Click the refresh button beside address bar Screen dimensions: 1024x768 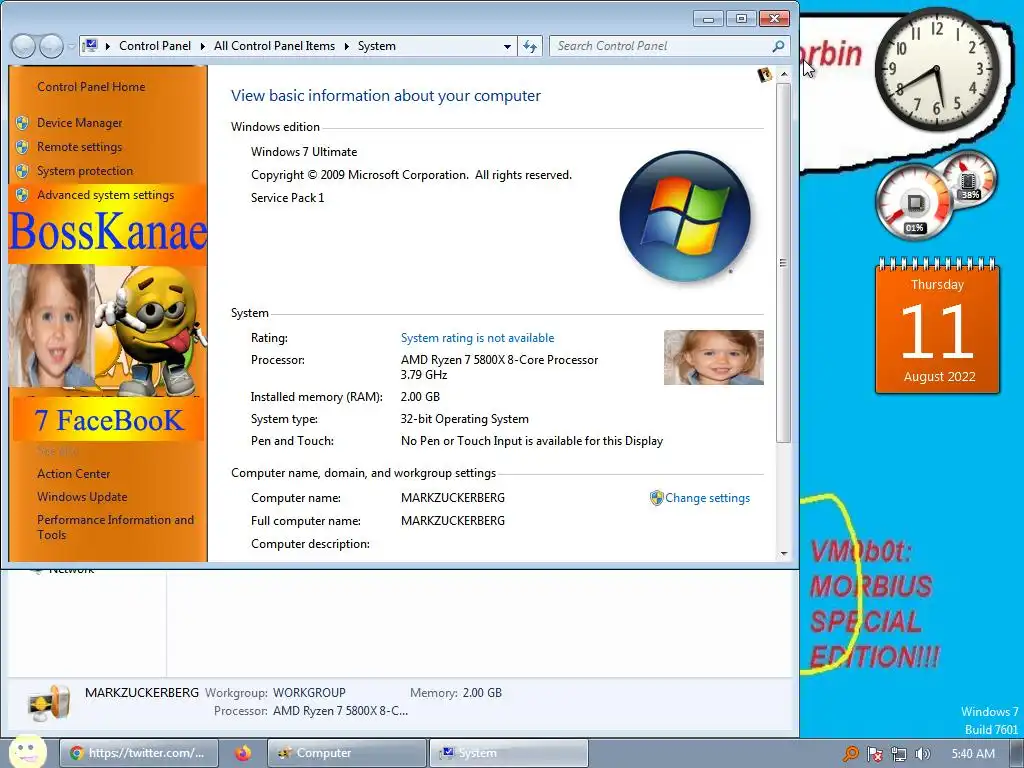530,46
